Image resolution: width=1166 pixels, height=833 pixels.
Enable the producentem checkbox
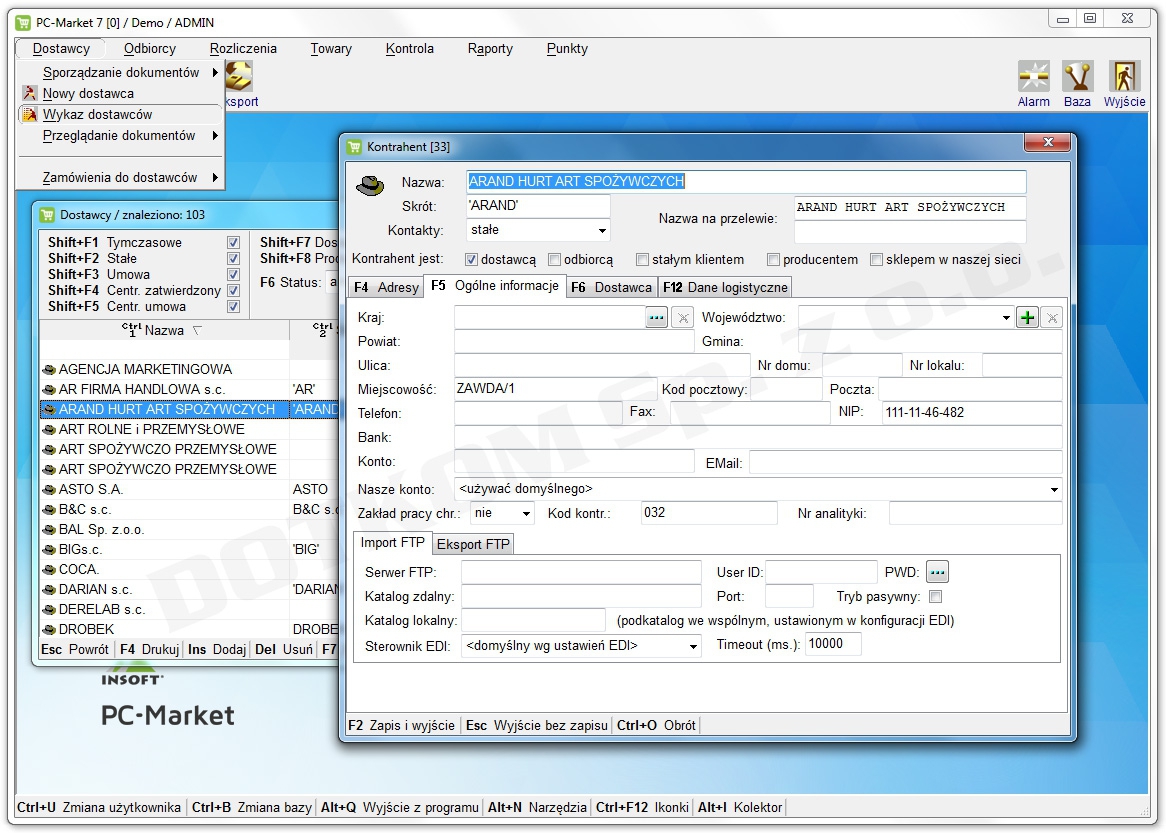pyautogui.click(x=773, y=260)
